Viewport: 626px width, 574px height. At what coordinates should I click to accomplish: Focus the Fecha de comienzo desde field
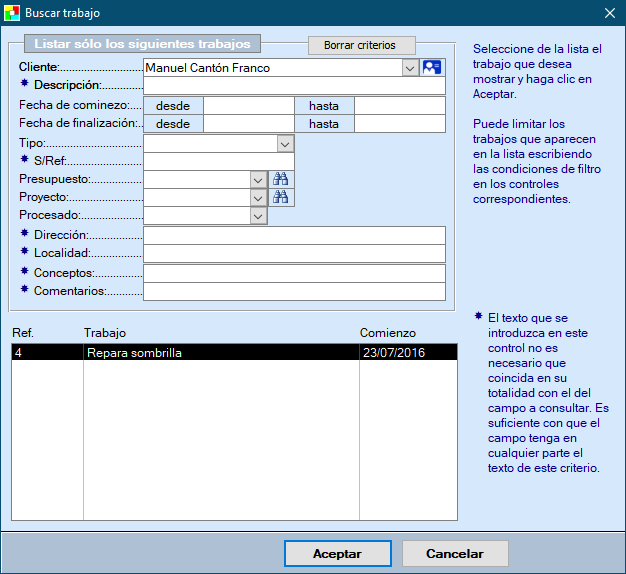tap(248, 105)
